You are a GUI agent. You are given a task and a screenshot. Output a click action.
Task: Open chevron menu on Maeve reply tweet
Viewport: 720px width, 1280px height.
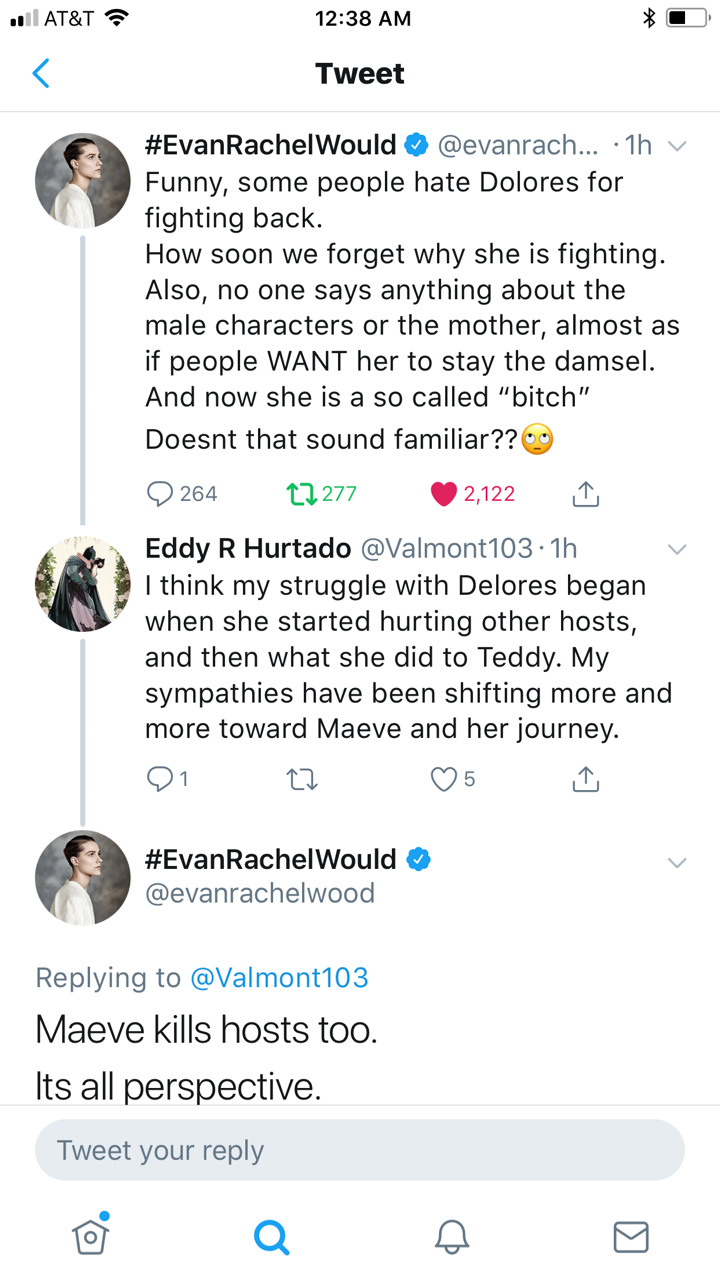pyautogui.click(x=677, y=862)
